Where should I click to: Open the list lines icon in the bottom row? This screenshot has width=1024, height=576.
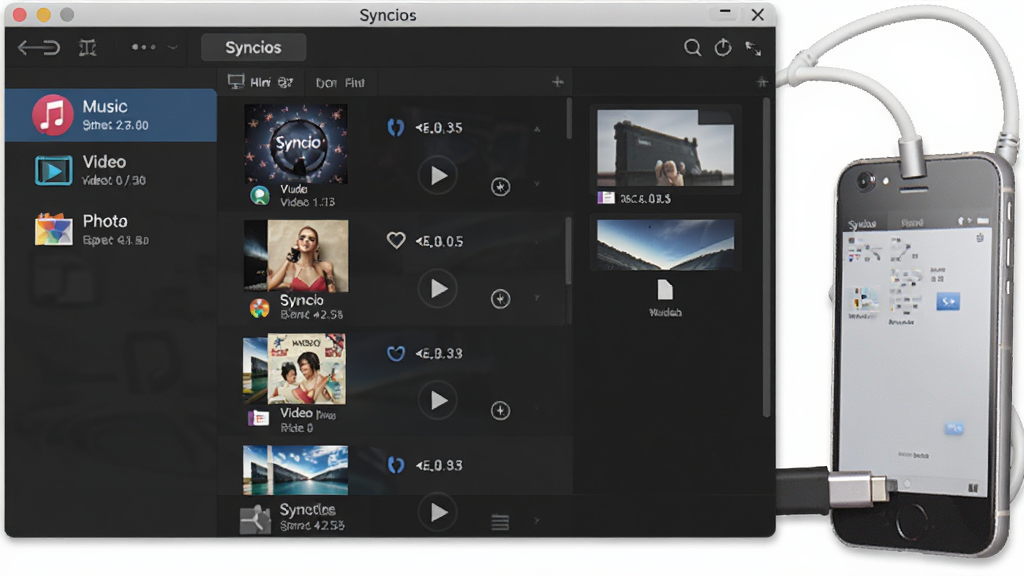(x=500, y=522)
